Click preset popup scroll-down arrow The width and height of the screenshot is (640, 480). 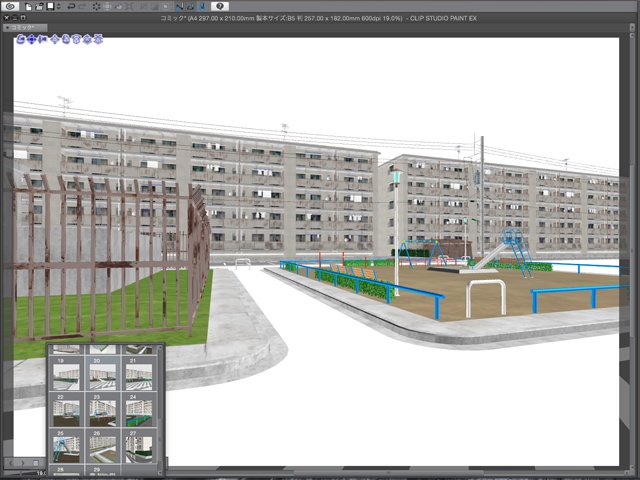160,471
